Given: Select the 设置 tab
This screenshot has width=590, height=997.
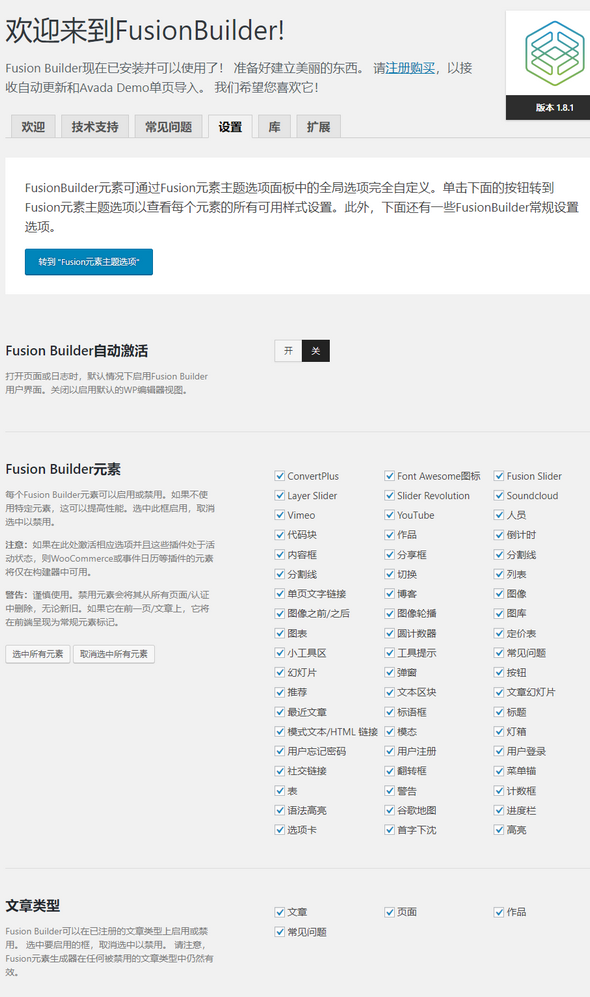Looking at the screenshot, I should 230,127.
